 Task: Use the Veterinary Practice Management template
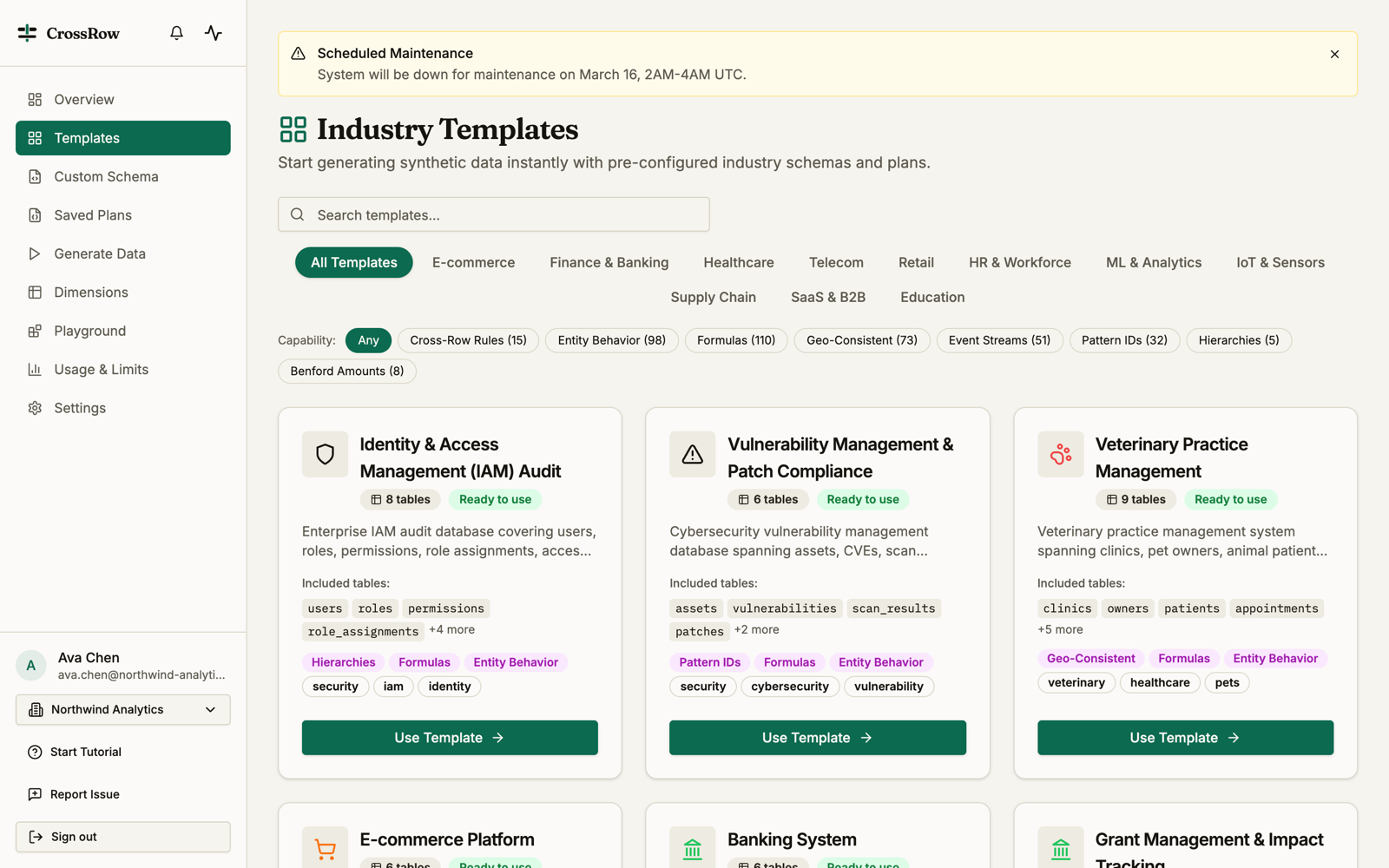click(x=1185, y=738)
